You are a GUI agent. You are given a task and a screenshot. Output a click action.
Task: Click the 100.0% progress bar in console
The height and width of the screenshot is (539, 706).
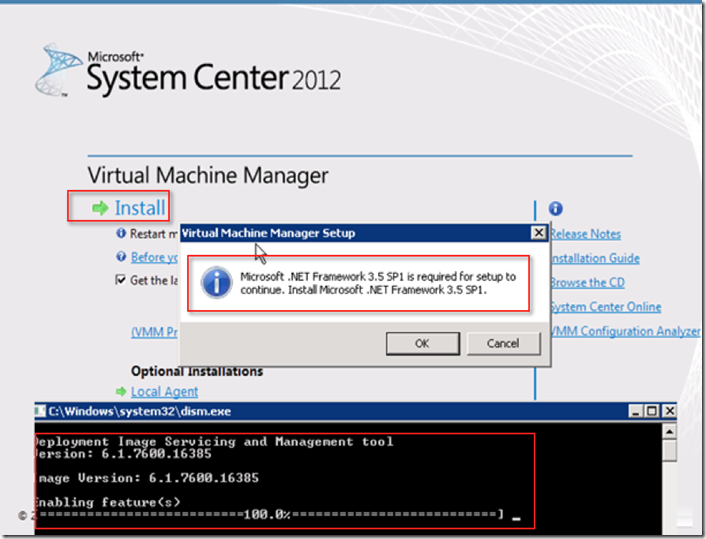point(269,514)
